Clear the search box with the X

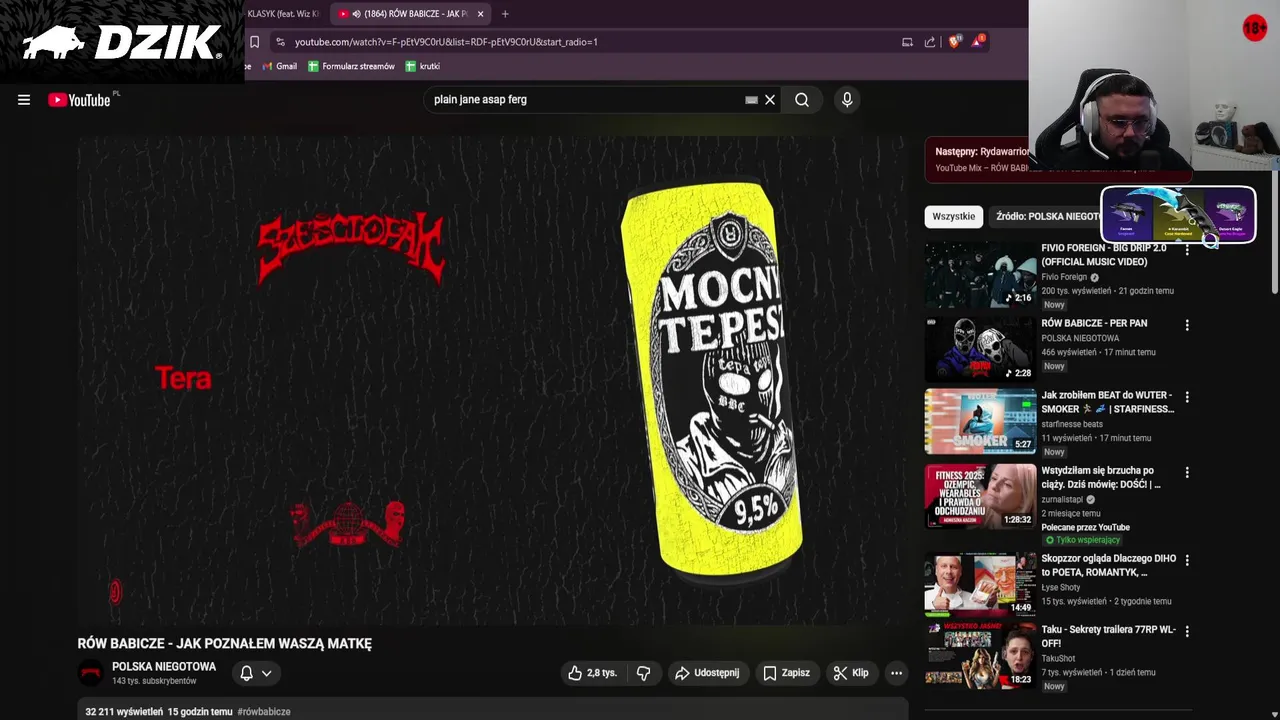click(x=770, y=100)
